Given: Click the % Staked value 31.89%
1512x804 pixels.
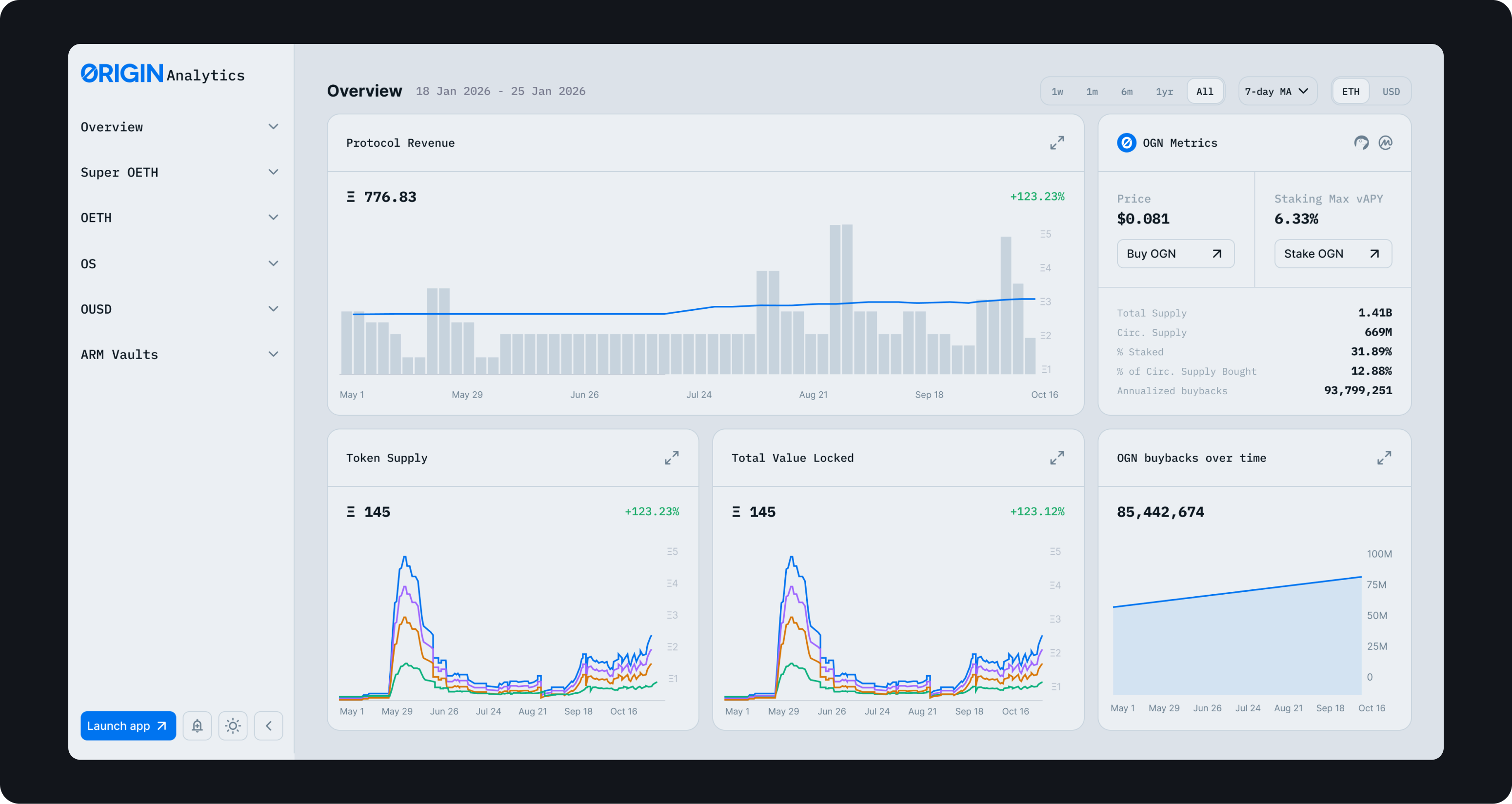Looking at the screenshot, I should click(x=1371, y=351).
